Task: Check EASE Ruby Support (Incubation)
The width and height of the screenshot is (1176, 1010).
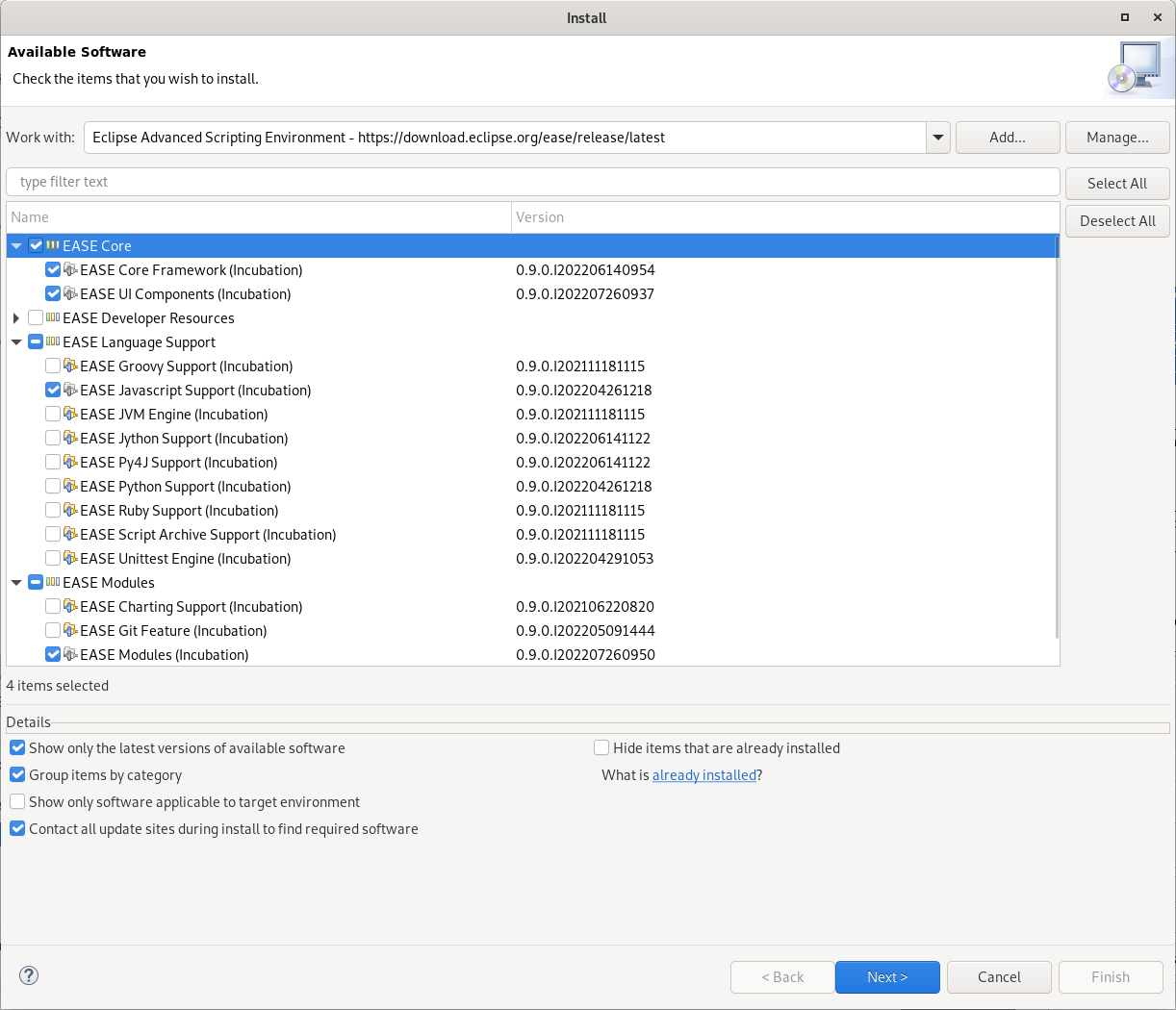Action: [53, 510]
